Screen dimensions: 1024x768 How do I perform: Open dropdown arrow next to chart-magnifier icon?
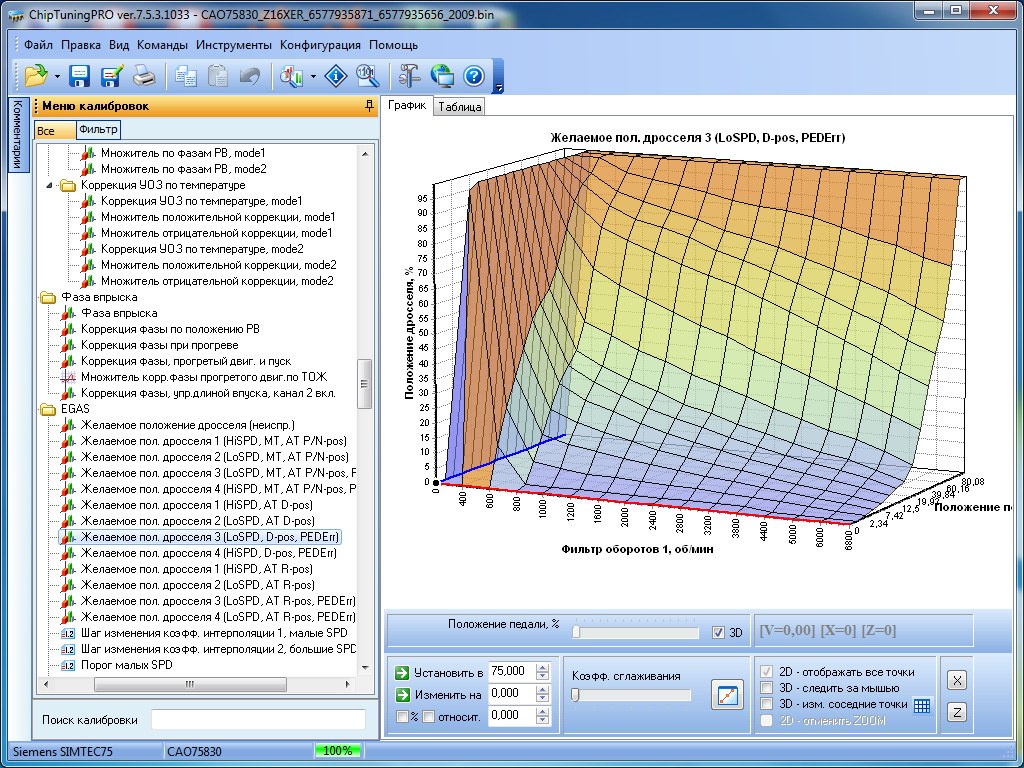click(313, 76)
